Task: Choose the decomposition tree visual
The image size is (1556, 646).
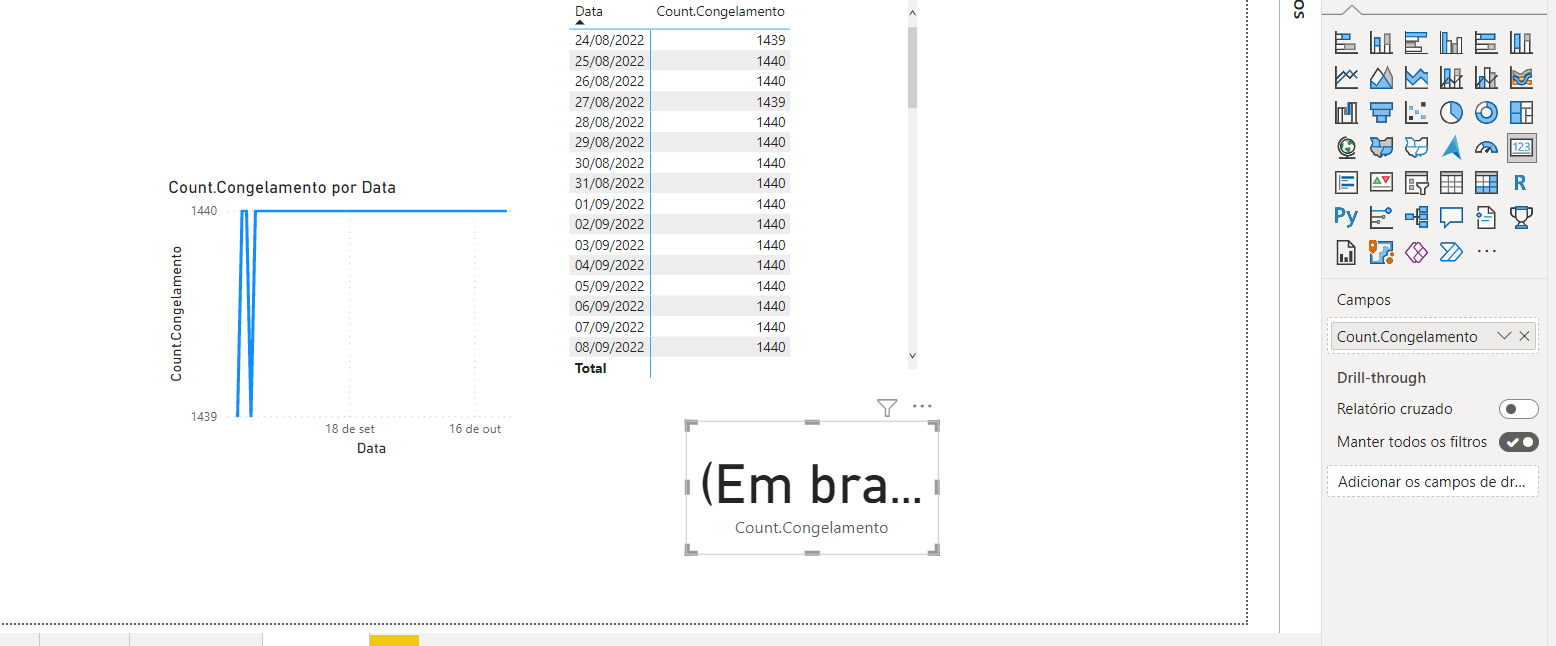Action: (1416, 217)
